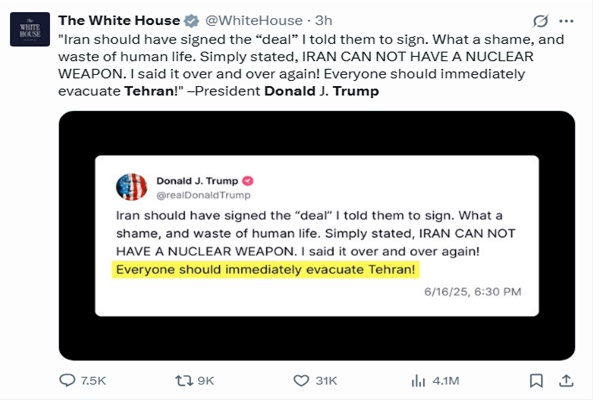Click the reply speech bubble icon

click(67, 381)
